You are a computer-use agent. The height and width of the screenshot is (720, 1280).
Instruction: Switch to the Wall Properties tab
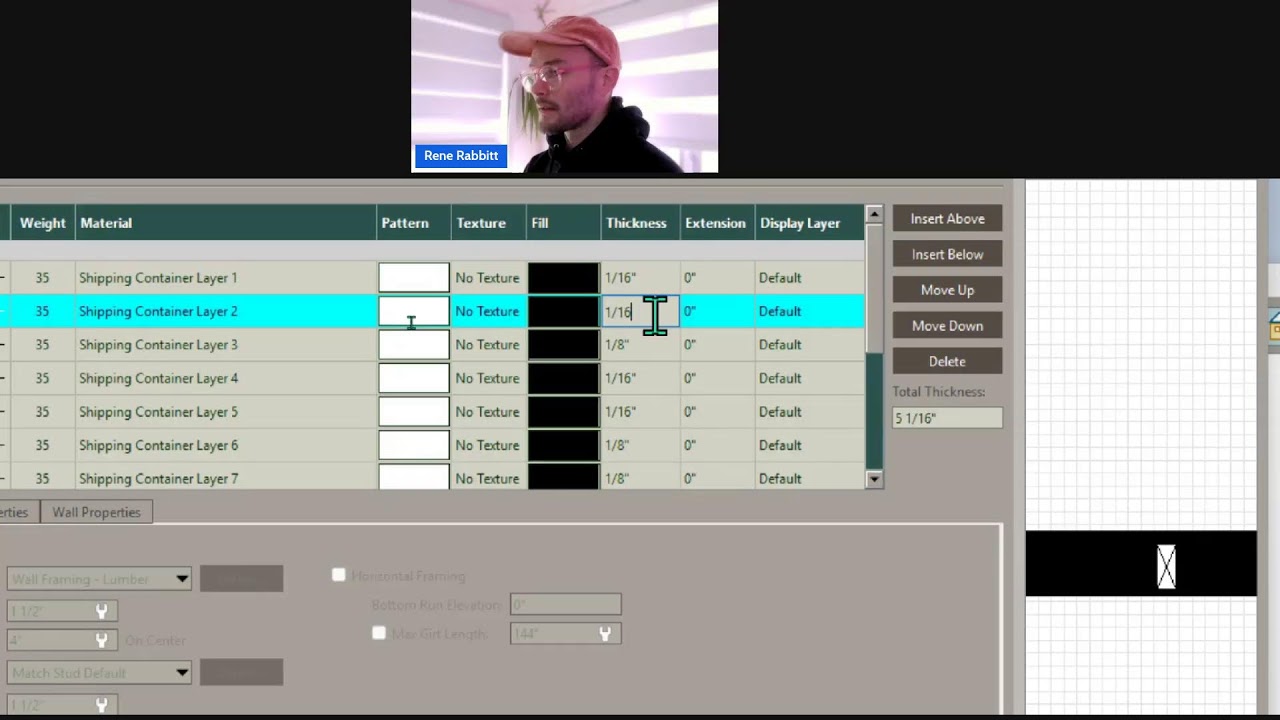[x=96, y=512]
